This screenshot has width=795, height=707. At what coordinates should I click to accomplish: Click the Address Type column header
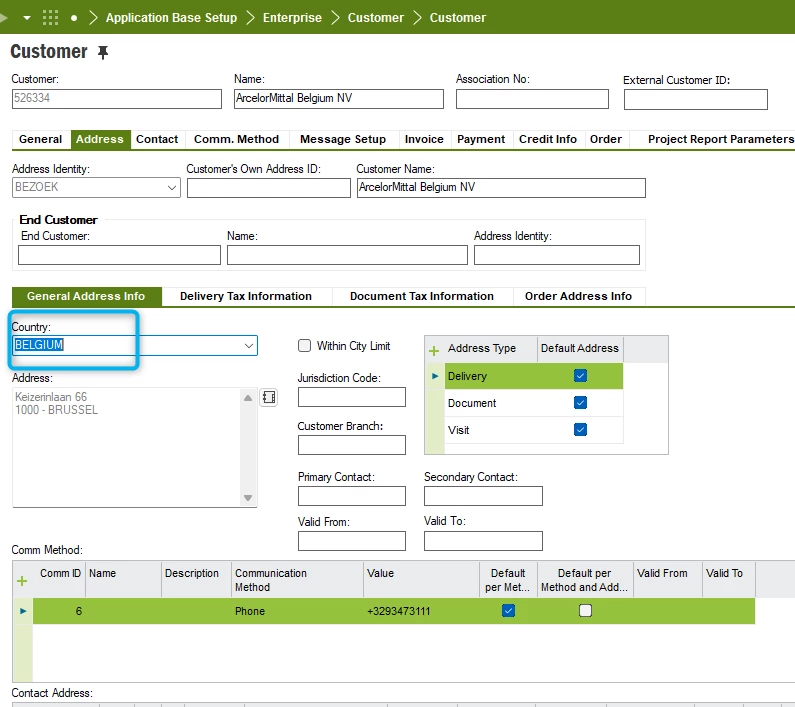pyautogui.click(x=491, y=348)
